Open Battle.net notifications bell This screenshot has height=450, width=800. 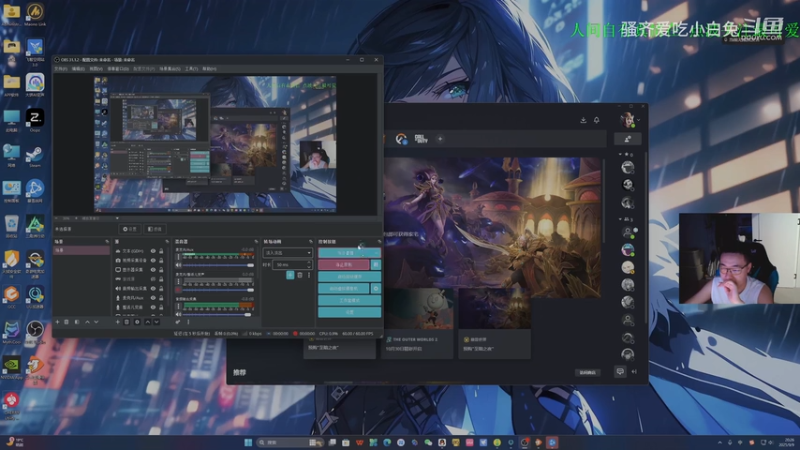[x=596, y=120]
